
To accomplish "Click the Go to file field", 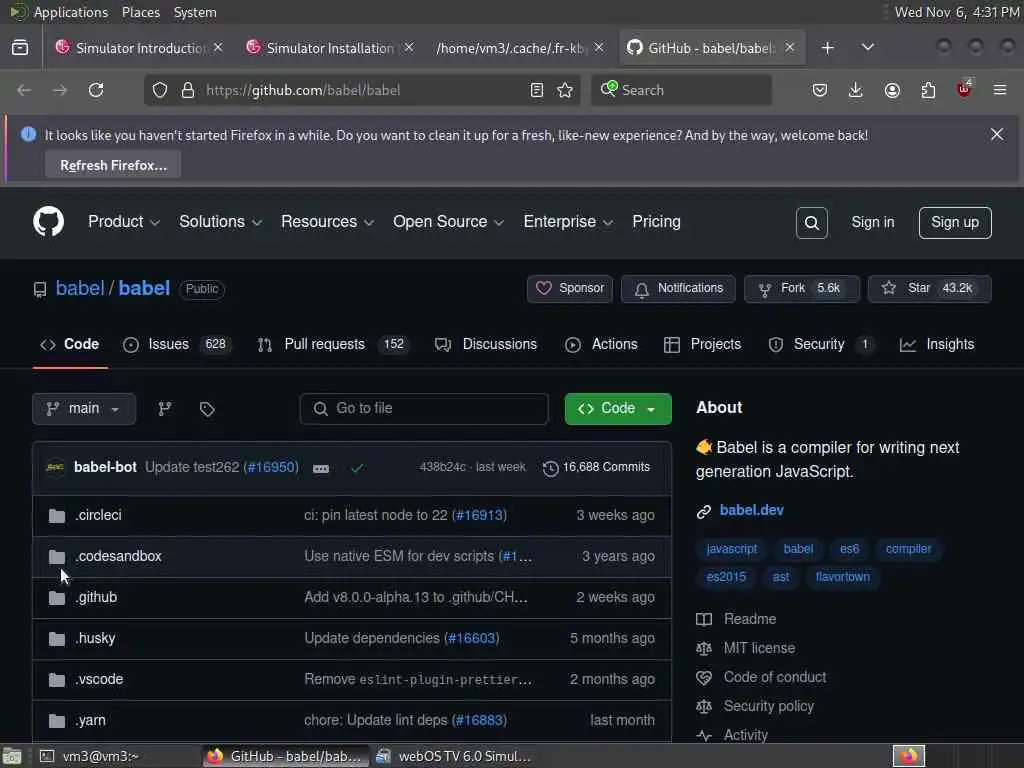I will [424, 409].
